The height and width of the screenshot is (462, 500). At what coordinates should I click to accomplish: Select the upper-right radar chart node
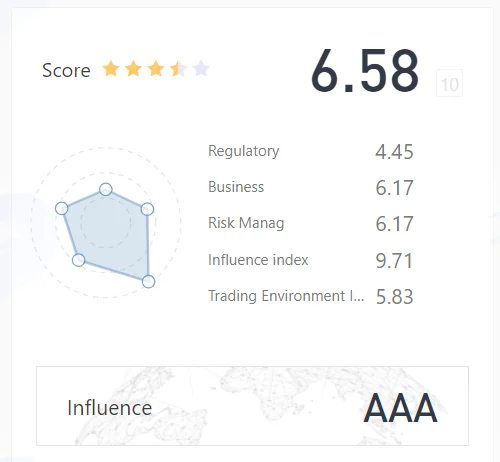coord(147,209)
